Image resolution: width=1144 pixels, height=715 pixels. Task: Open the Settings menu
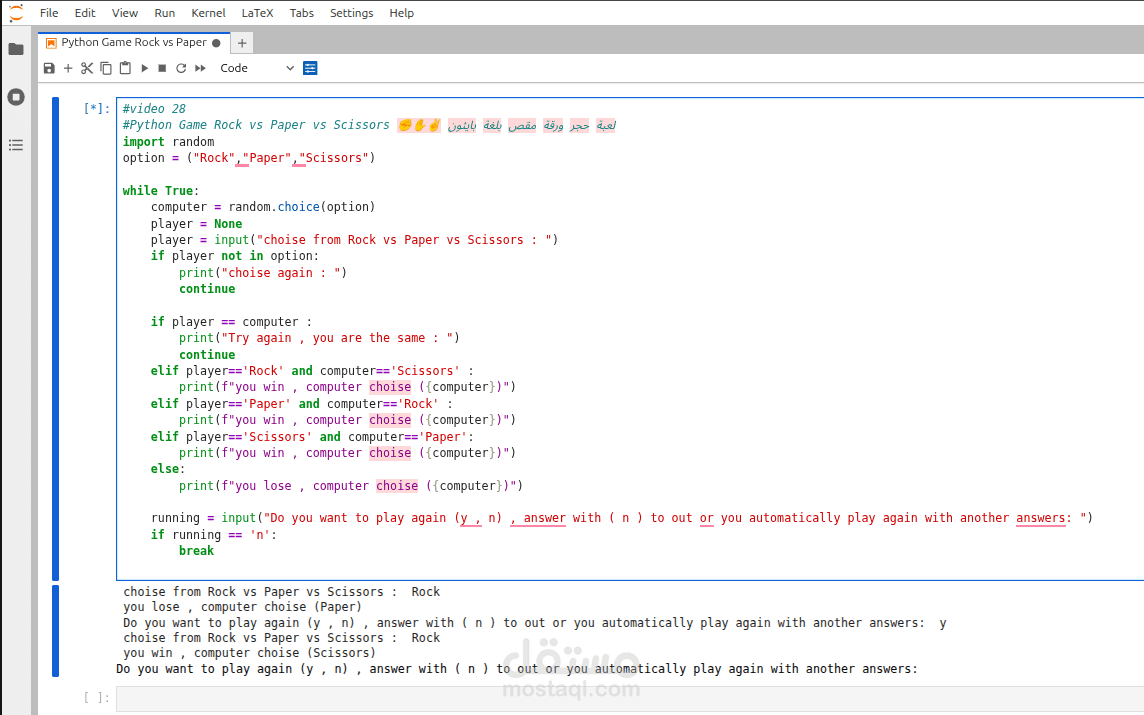click(351, 13)
